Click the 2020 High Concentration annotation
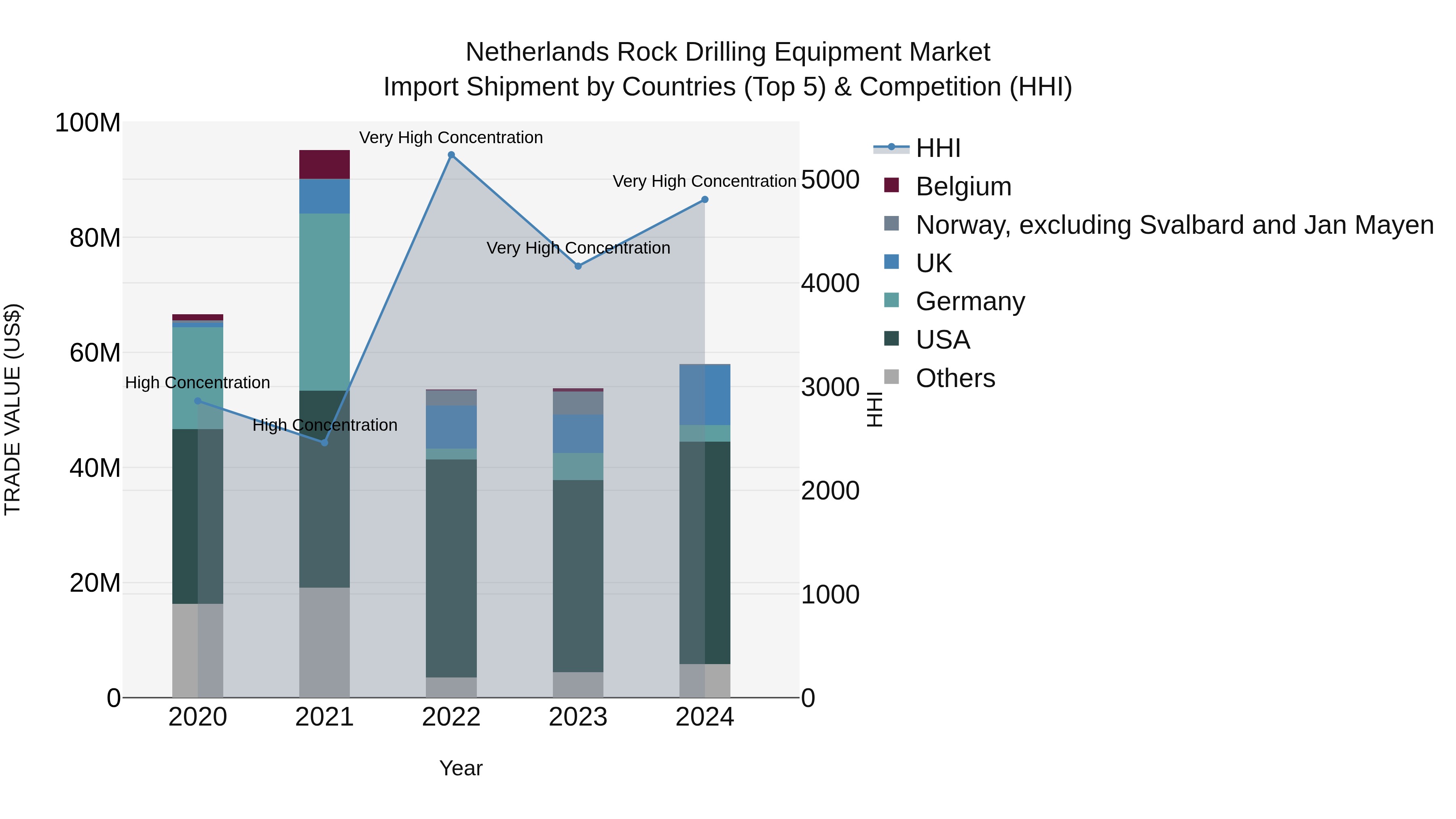 point(197,383)
